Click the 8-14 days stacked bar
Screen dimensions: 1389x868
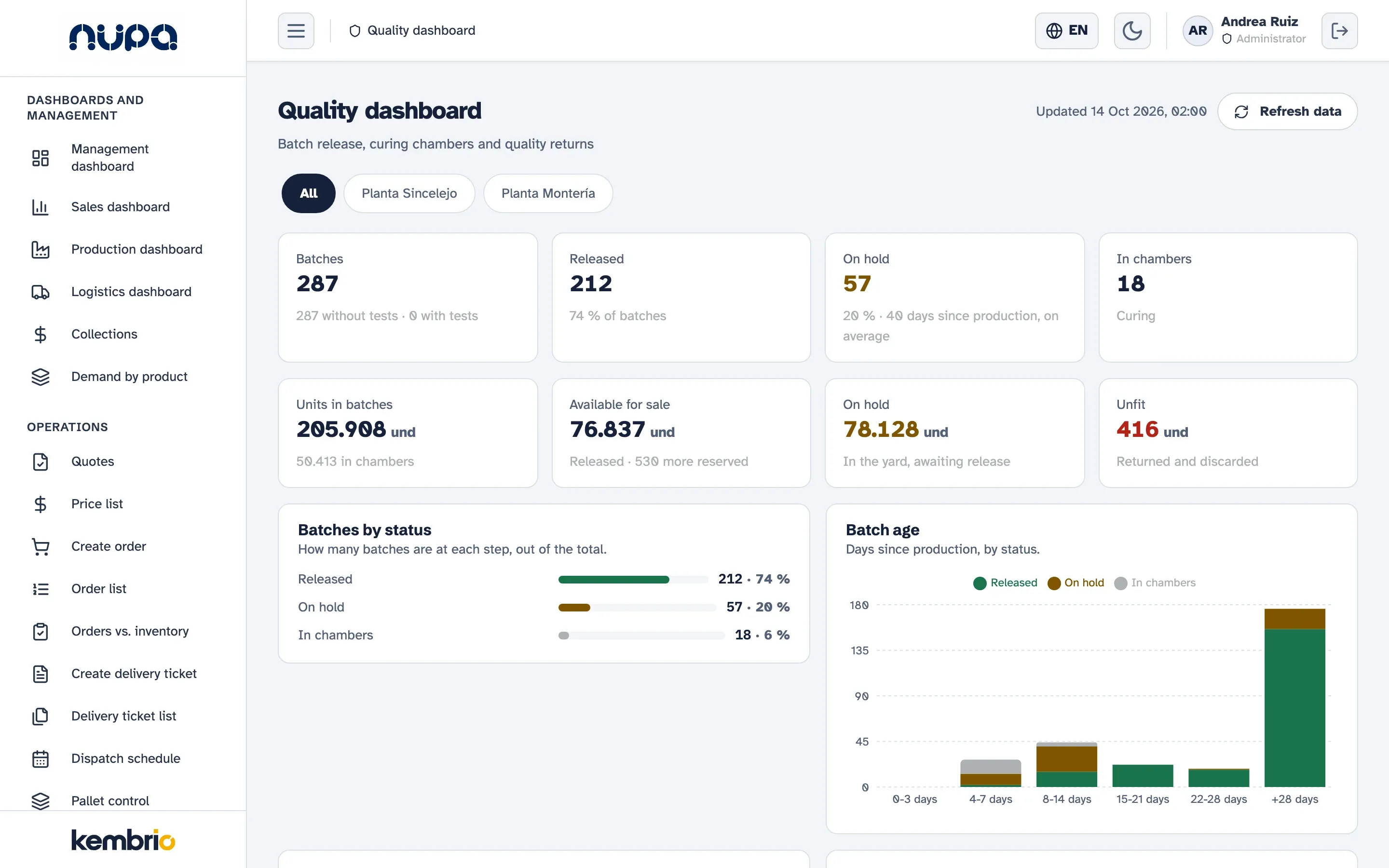[x=1066, y=765]
